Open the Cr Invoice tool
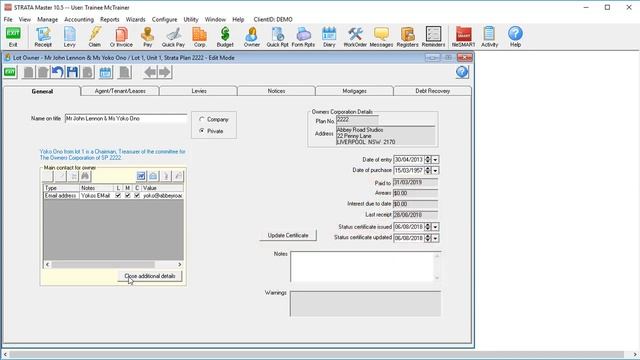Viewport: 640px width, 360px height. [x=121, y=37]
